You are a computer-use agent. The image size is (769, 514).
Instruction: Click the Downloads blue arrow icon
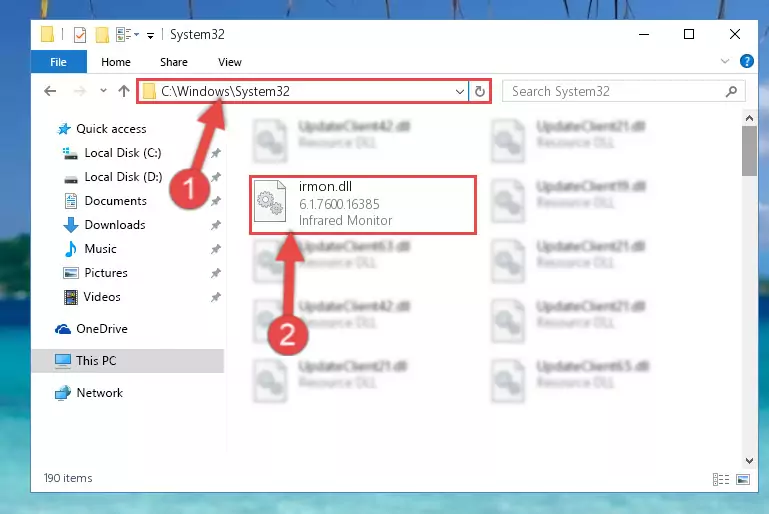(71, 225)
